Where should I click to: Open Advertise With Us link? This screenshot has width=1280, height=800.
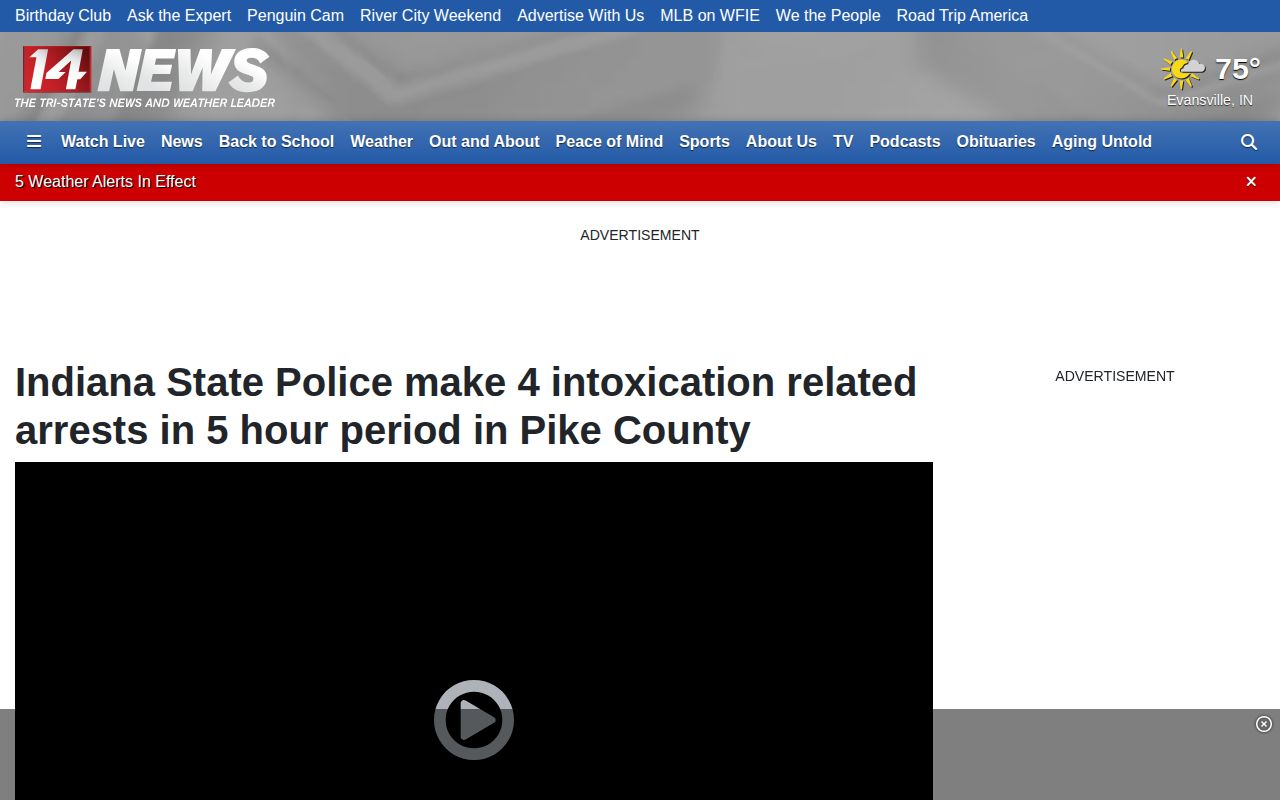(580, 16)
